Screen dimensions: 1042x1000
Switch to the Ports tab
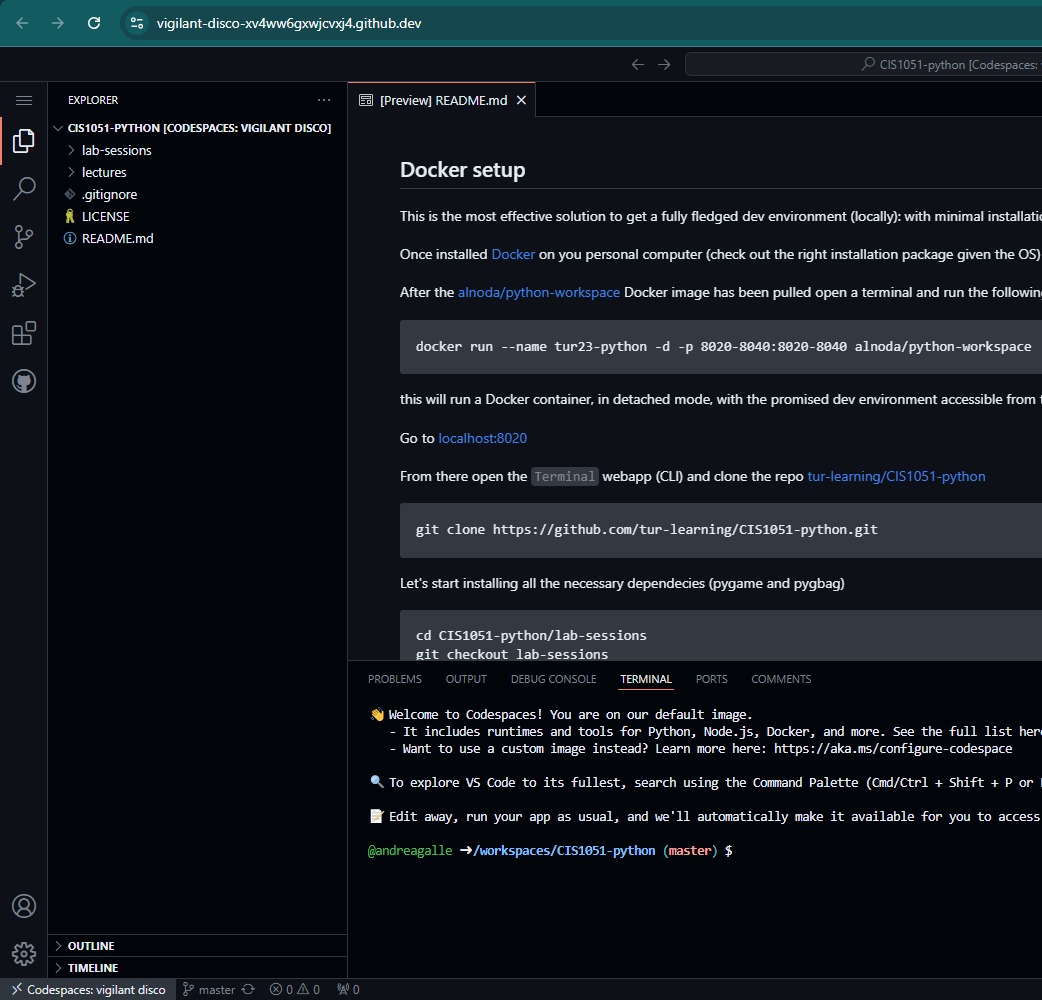712,679
